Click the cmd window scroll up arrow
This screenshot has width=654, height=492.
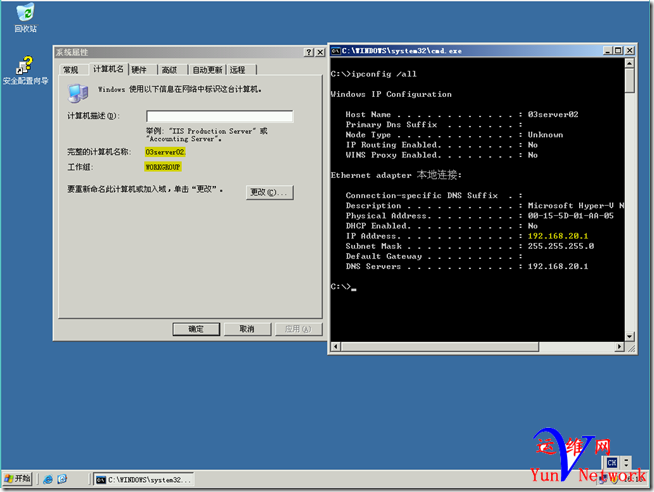pyautogui.click(x=629, y=63)
